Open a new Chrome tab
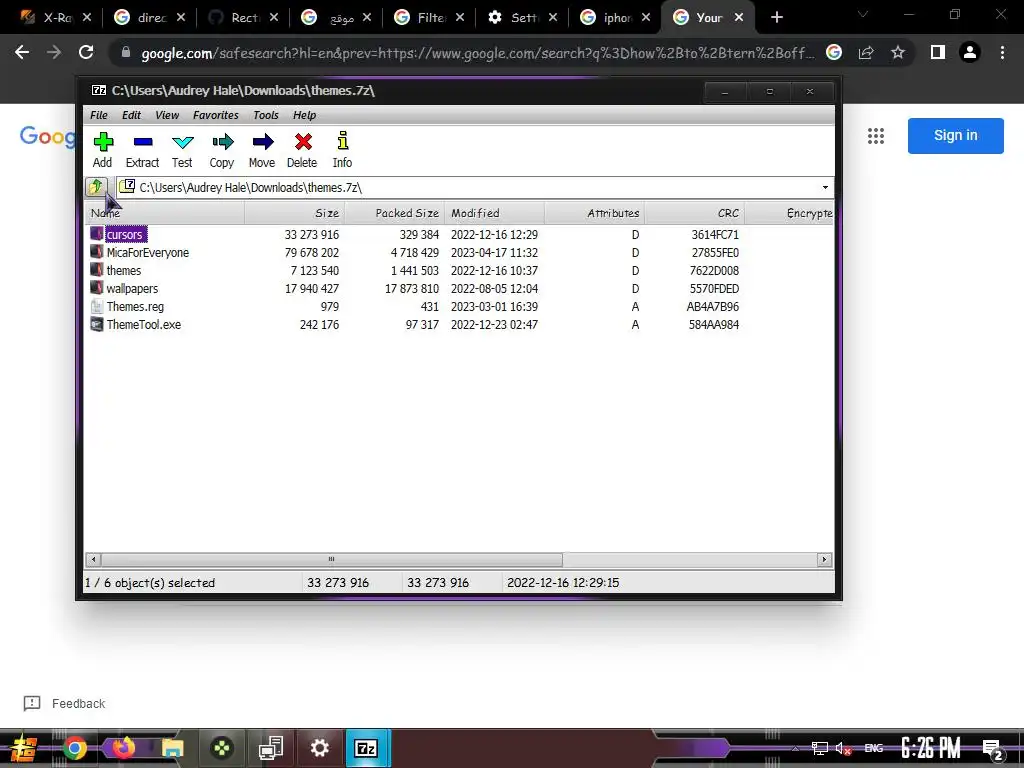The width and height of the screenshot is (1024, 768). tap(776, 18)
